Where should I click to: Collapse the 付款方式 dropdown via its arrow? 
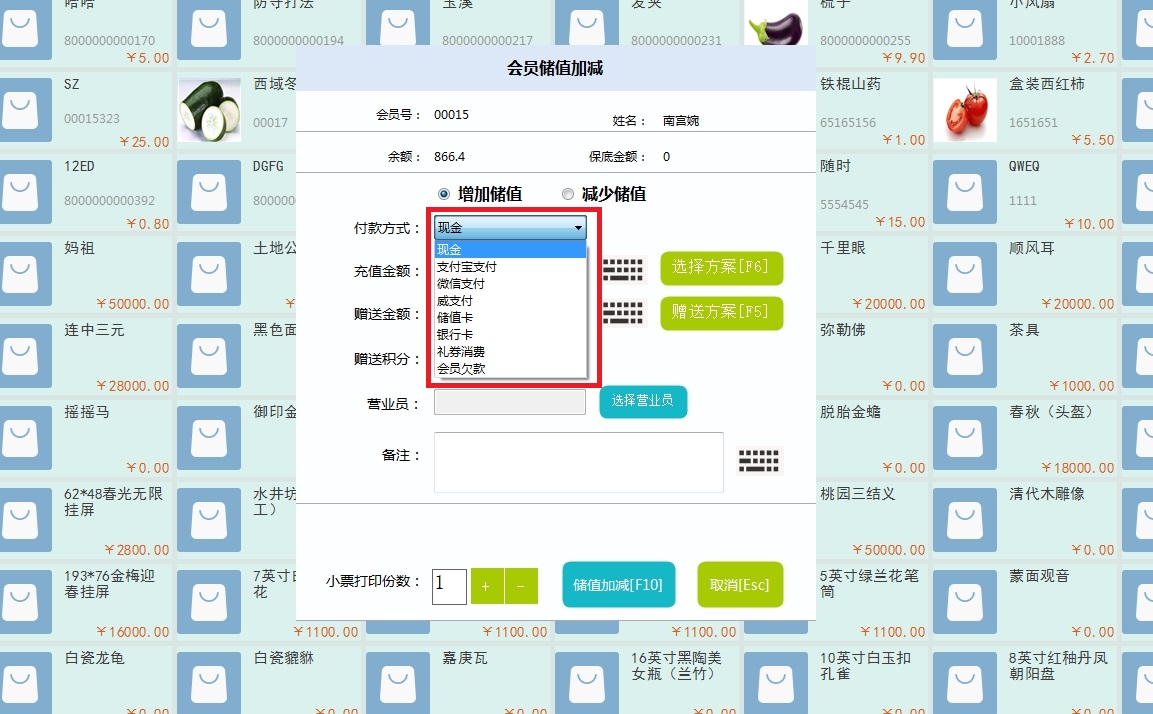click(578, 228)
